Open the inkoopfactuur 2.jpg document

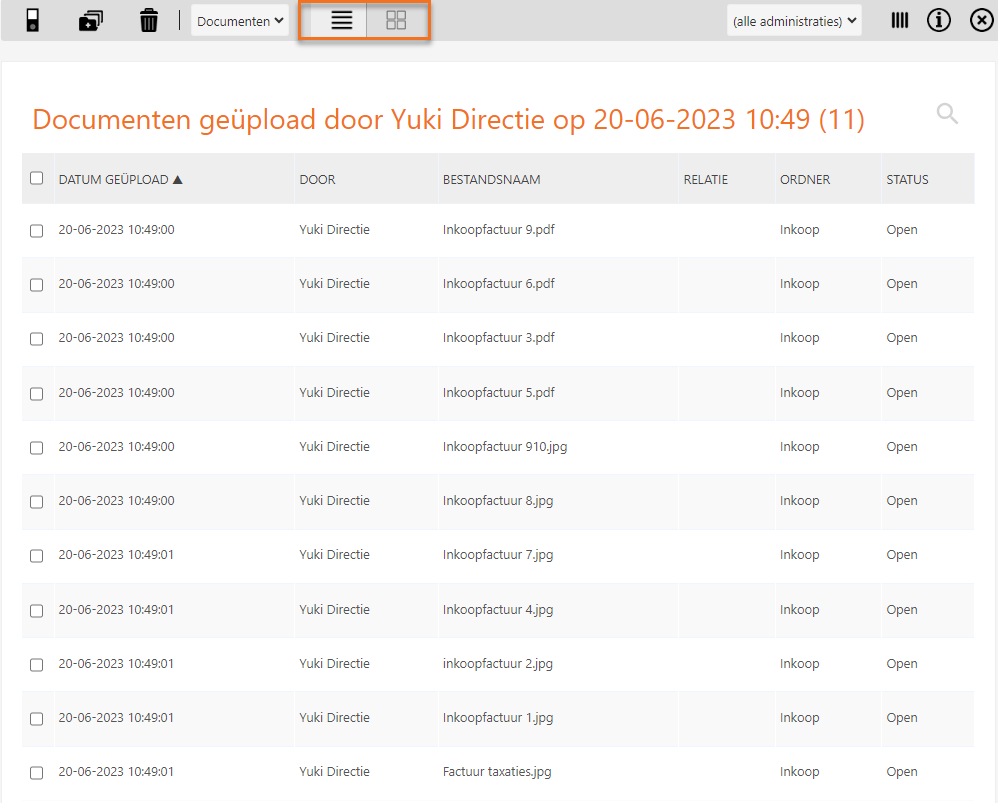pyautogui.click(x=497, y=664)
